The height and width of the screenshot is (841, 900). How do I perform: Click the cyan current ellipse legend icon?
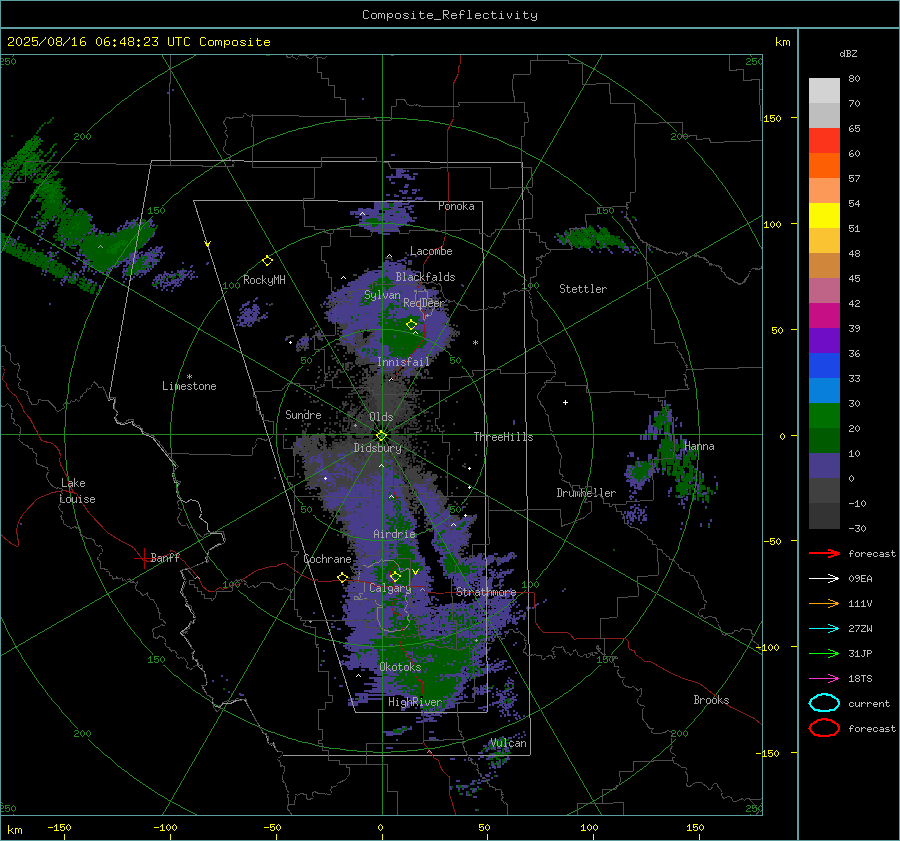pyautogui.click(x=824, y=703)
